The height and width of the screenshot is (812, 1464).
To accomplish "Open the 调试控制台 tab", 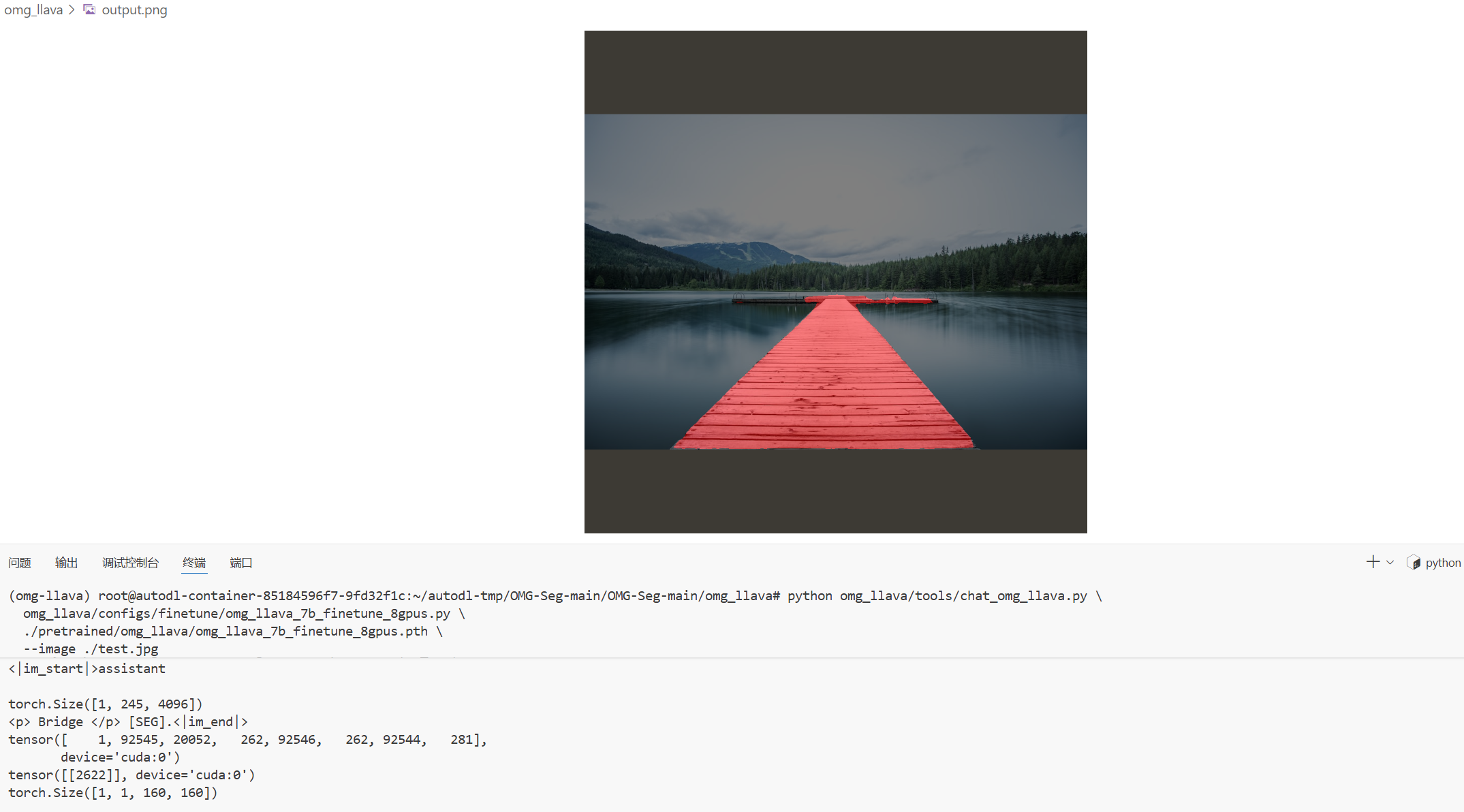I will tap(130, 563).
